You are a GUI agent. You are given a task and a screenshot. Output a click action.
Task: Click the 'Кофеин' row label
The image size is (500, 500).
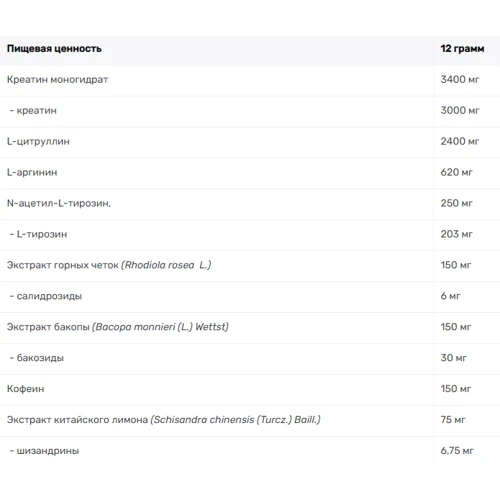tap(26, 389)
